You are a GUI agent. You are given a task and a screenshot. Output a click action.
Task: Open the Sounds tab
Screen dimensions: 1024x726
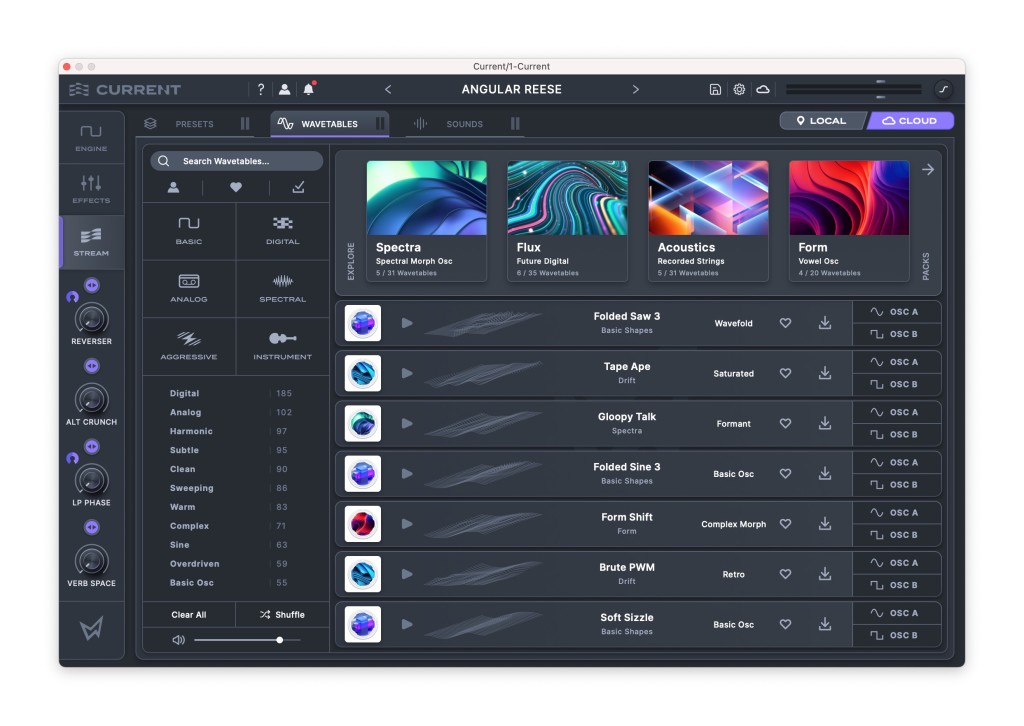464,124
